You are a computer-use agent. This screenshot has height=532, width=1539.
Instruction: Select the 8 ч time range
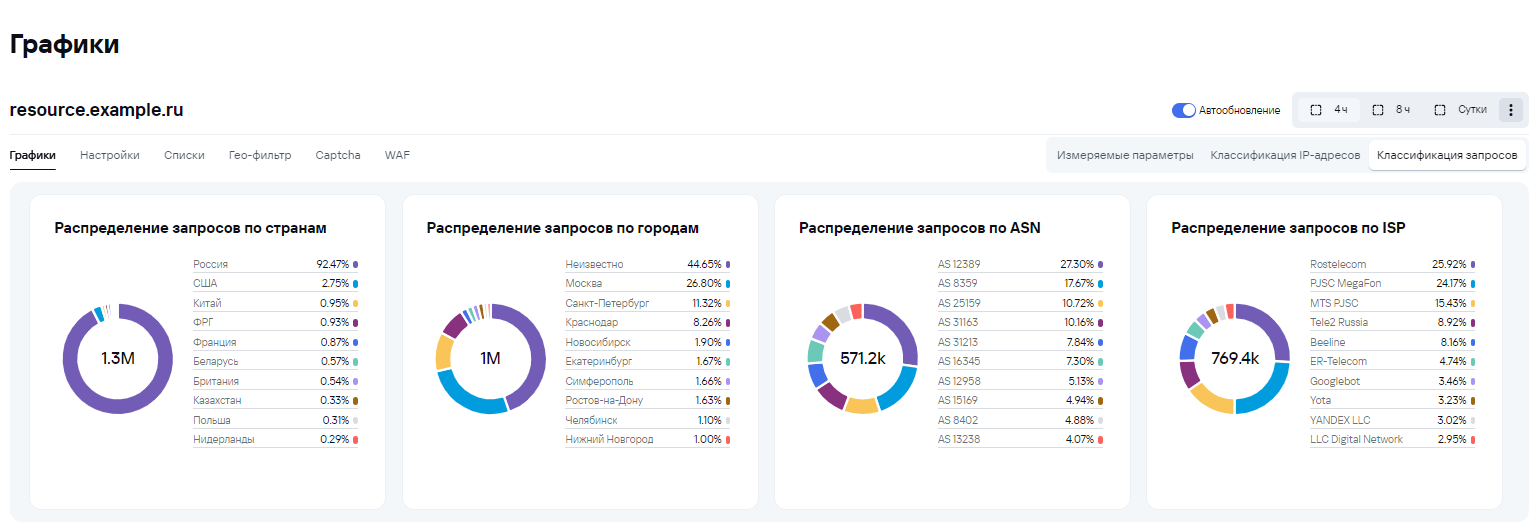(1391, 110)
